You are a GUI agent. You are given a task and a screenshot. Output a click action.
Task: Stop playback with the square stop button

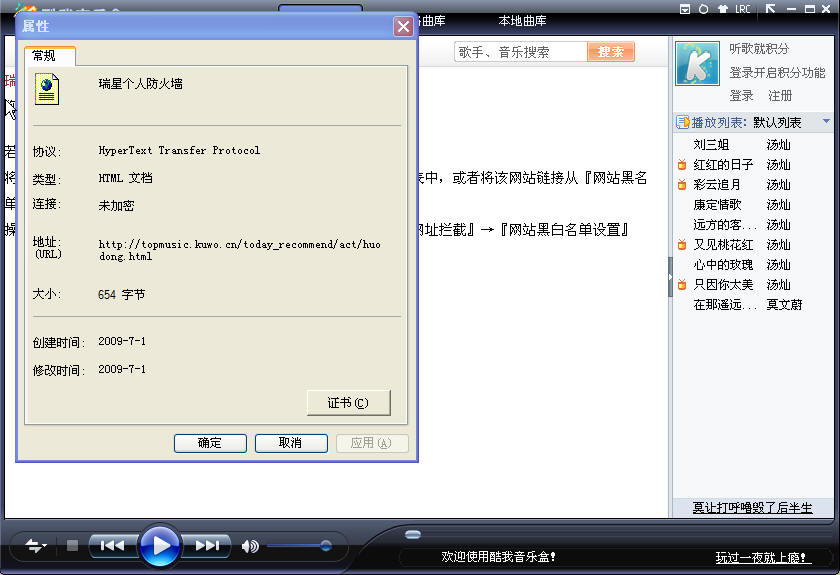click(72, 546)
